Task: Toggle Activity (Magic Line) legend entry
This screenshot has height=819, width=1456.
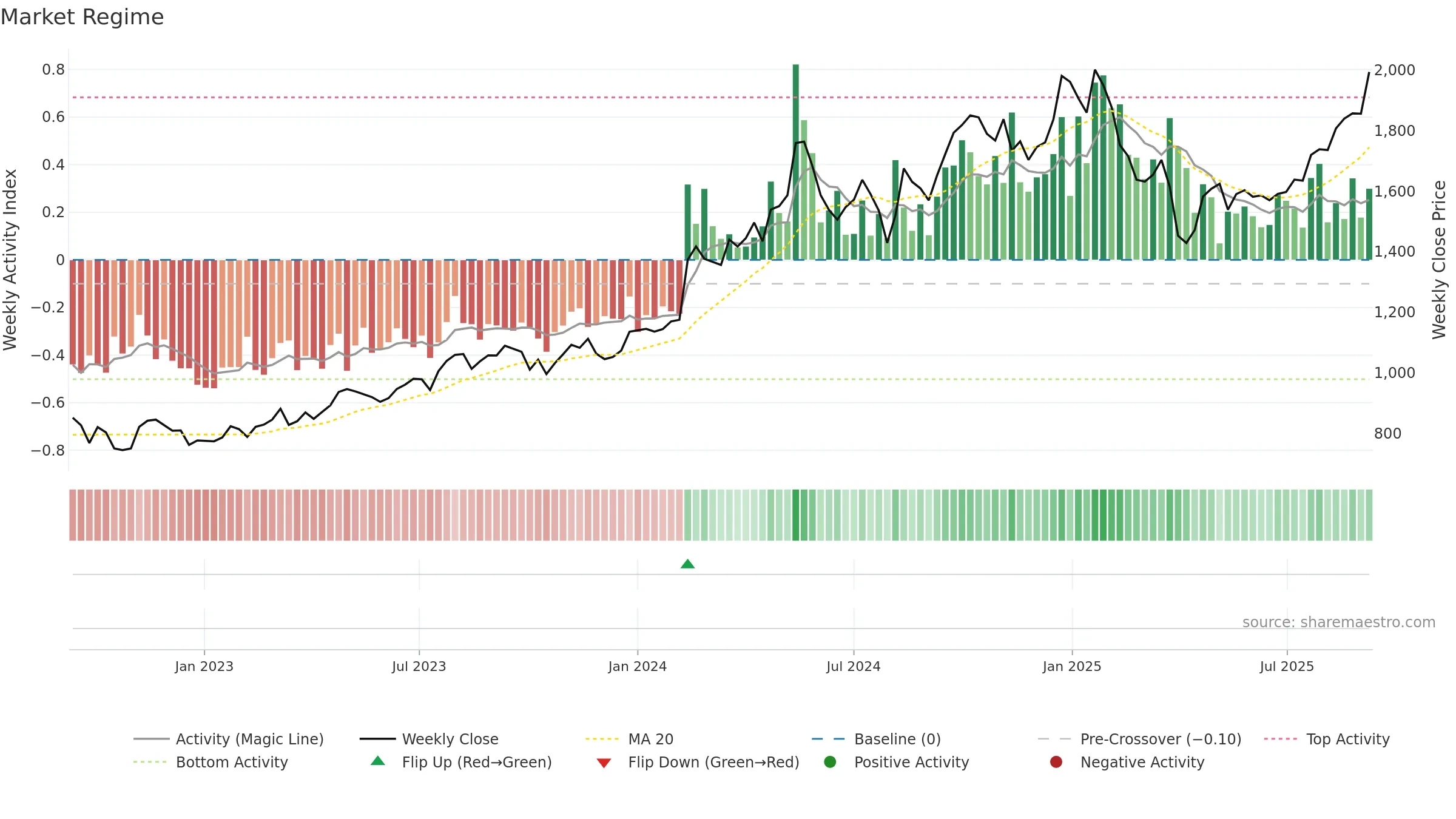Action: click(x=229, y=739)
